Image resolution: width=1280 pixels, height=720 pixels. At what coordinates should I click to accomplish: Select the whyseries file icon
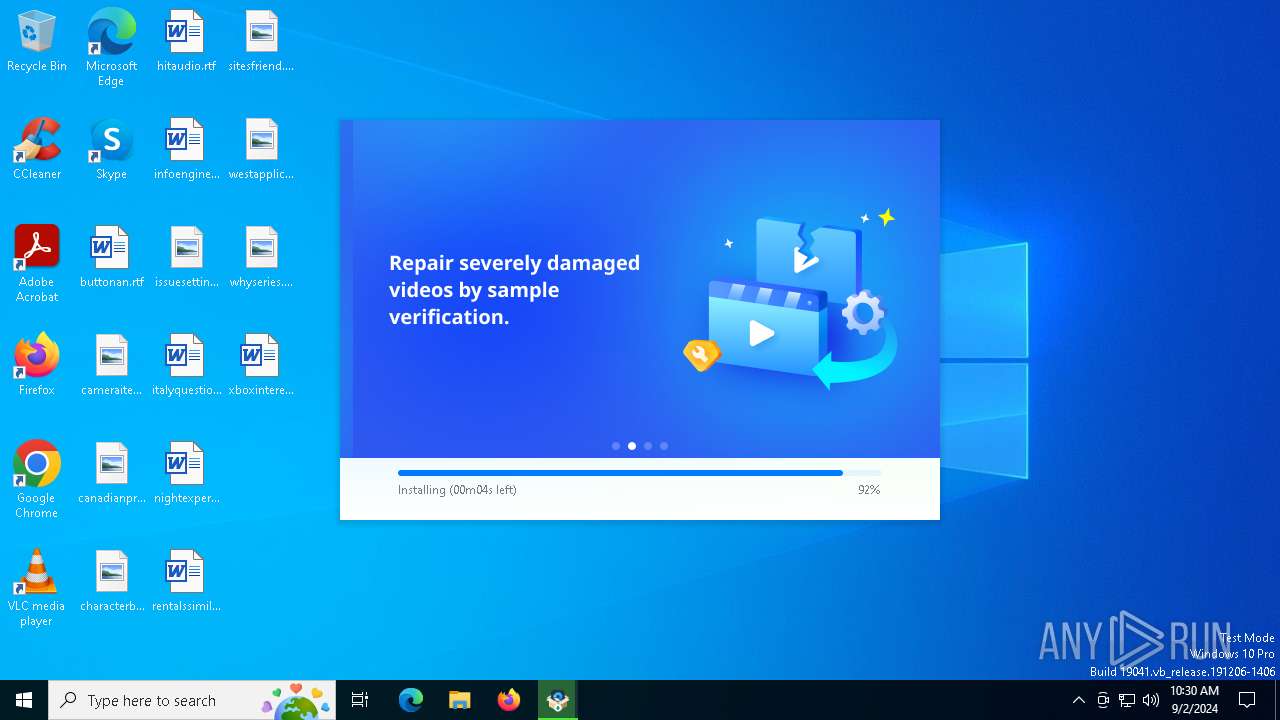(x=261, y=258)
